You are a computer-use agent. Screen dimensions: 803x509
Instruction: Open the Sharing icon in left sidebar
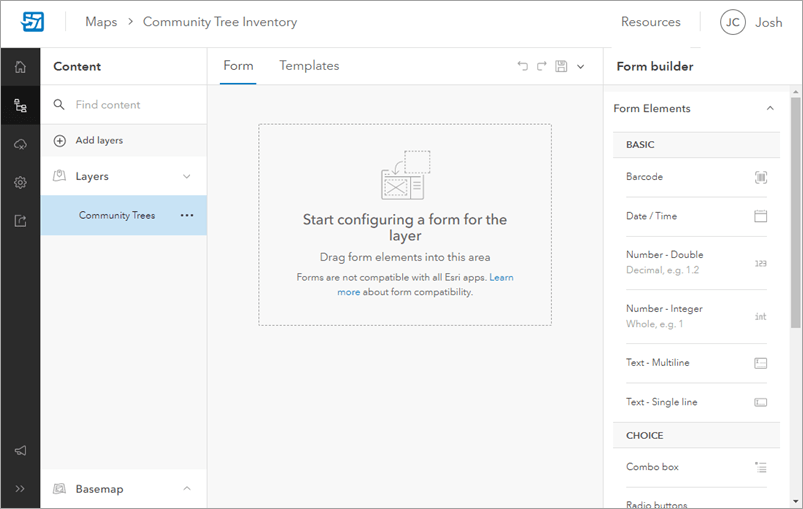20,221
